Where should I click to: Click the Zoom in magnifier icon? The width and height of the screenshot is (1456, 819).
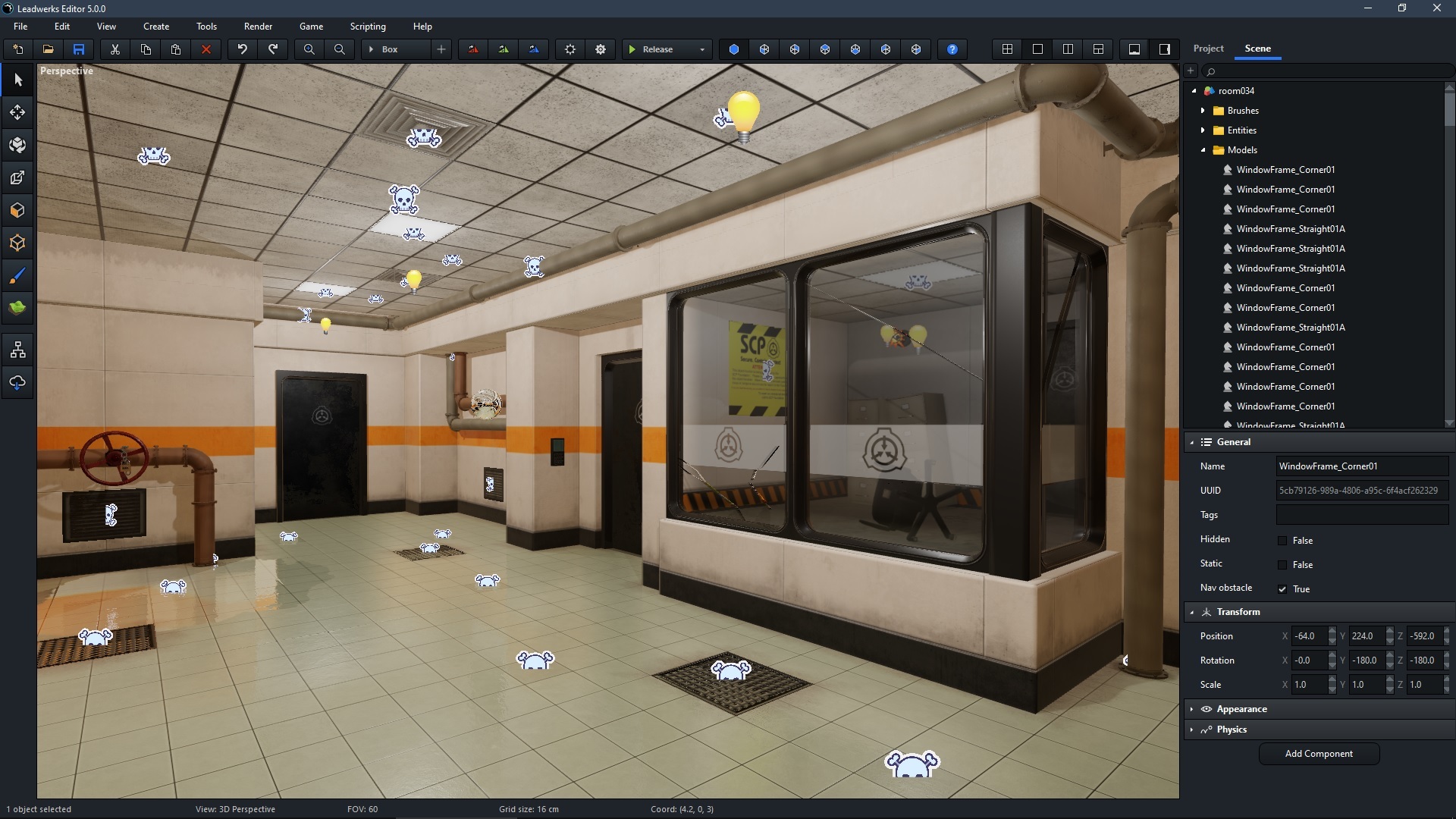pyautogui.click(x=309, y=49)
